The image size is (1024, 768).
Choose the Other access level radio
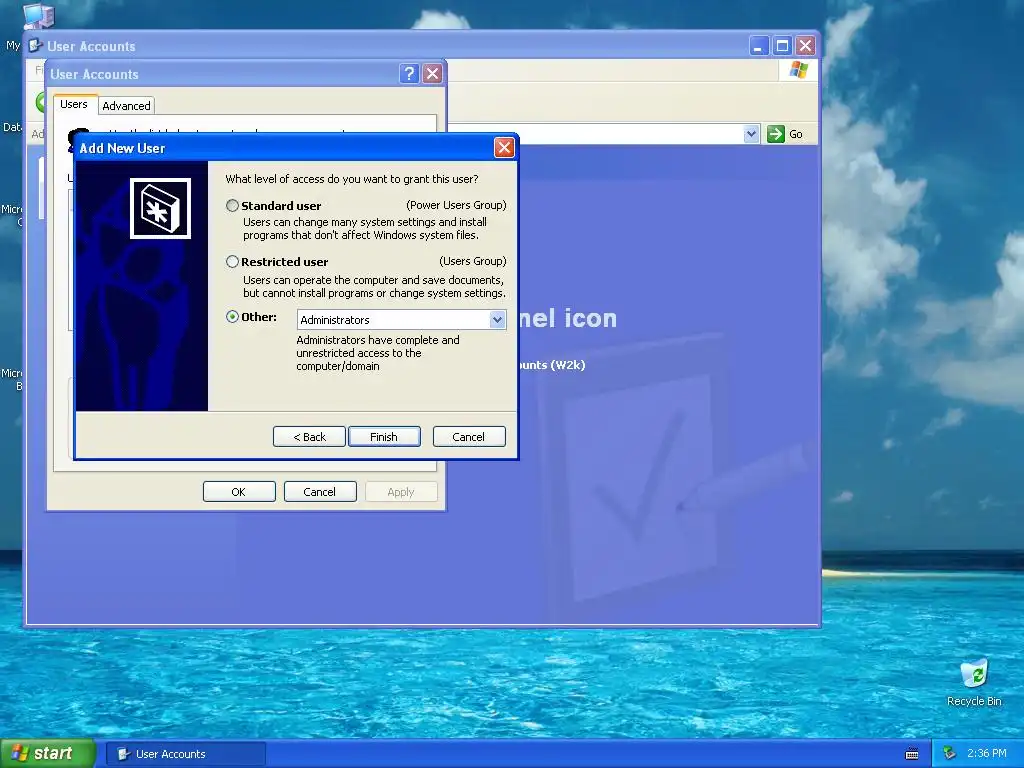coord(232,317)
